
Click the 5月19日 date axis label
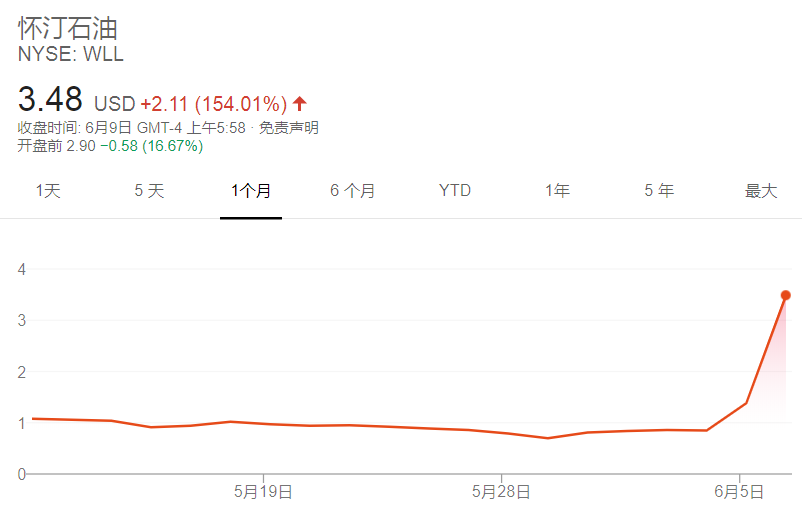[x=263, y=492]
